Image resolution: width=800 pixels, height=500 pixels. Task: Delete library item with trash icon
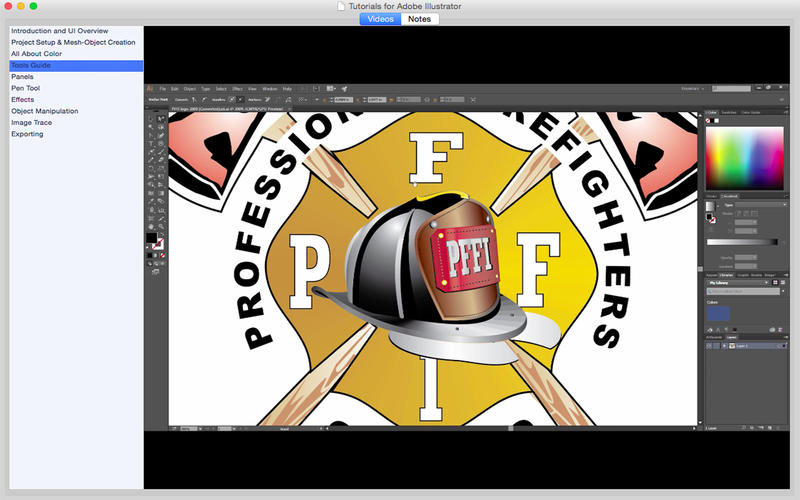point(780,330)
